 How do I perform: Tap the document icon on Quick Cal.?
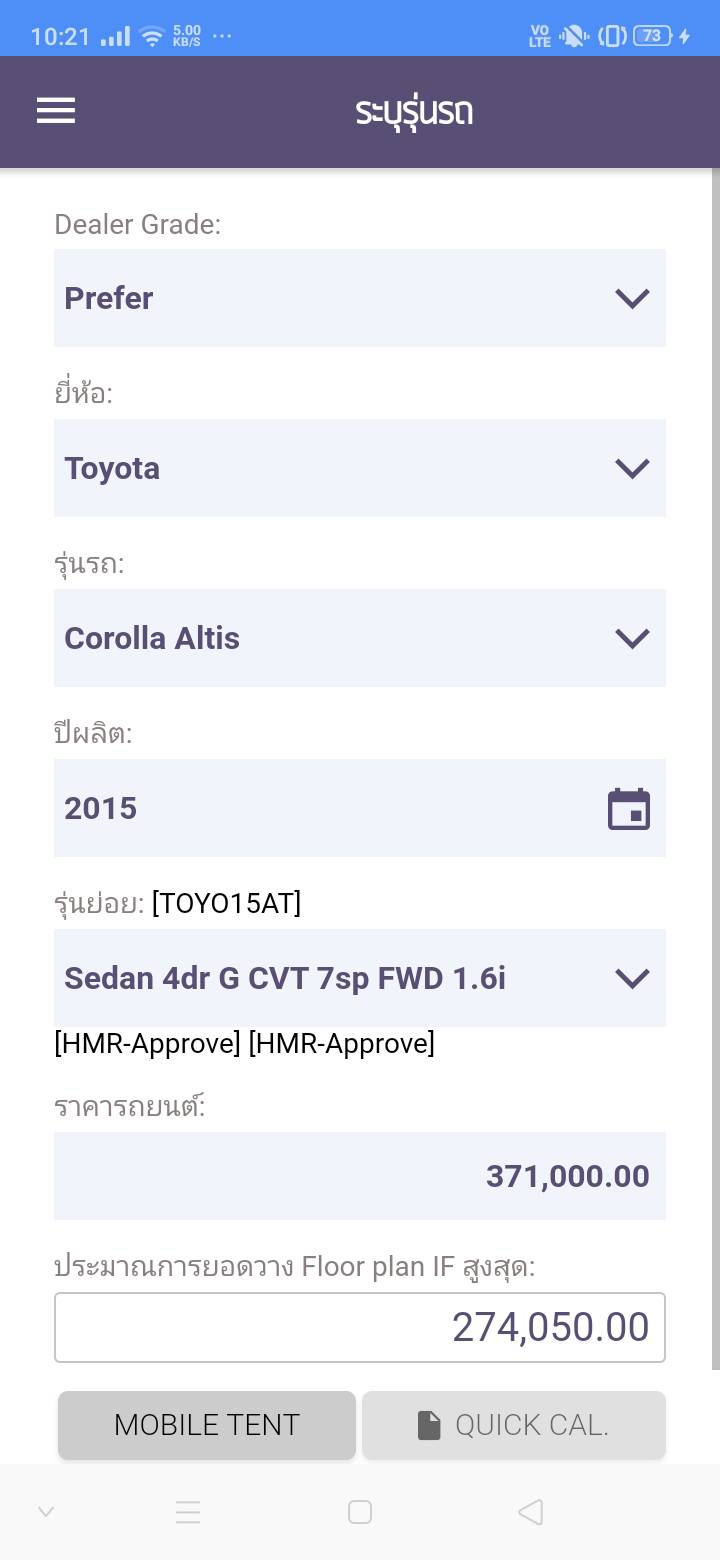point(429,1425)
